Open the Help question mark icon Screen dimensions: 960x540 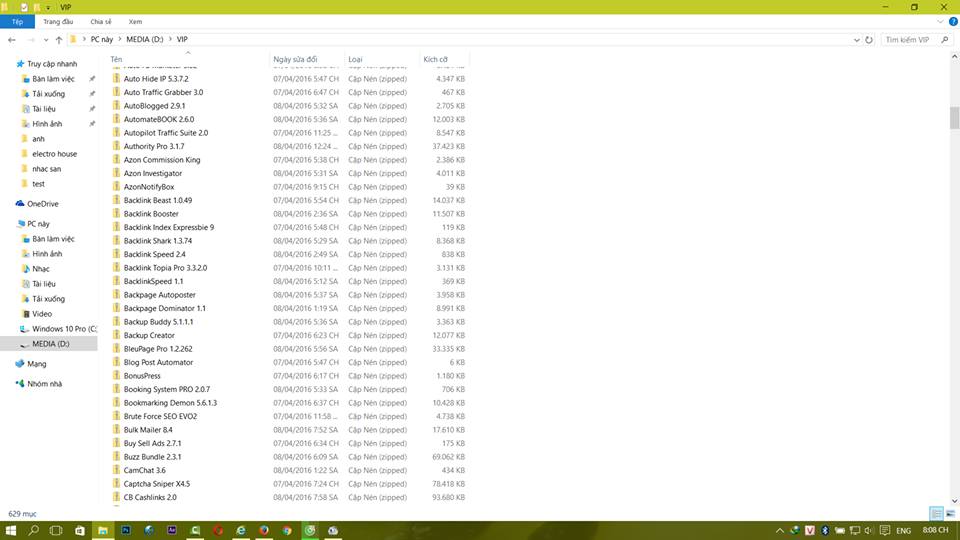pyautogui.click(x=953, y=21)
